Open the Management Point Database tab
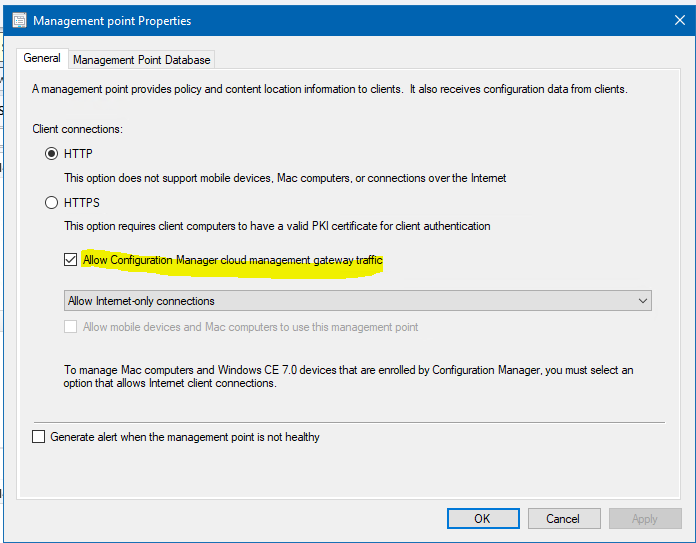 point(142,60)
